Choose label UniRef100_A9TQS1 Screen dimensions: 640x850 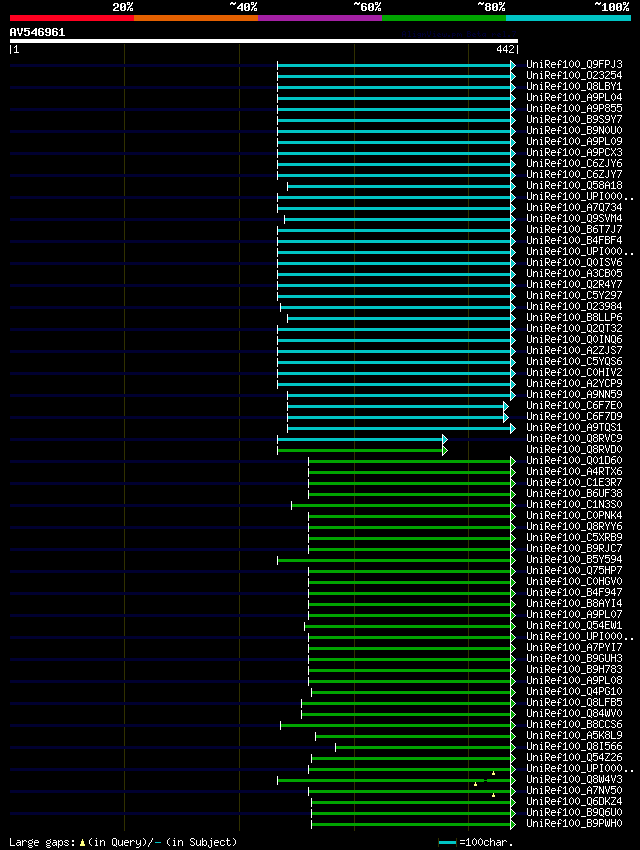pos(574,427)
